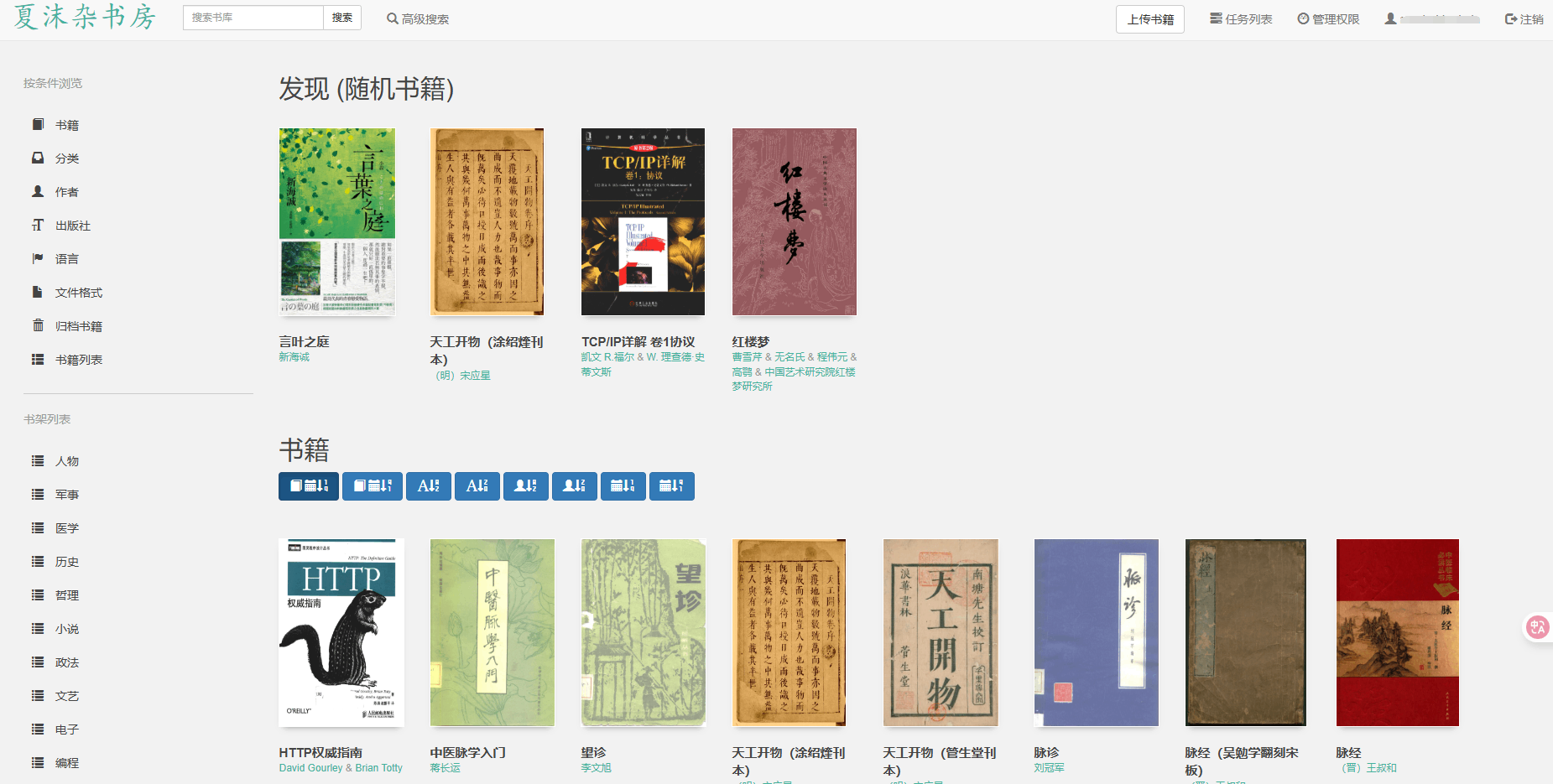Click the 搜索 search button

click(x=342, y=18)
